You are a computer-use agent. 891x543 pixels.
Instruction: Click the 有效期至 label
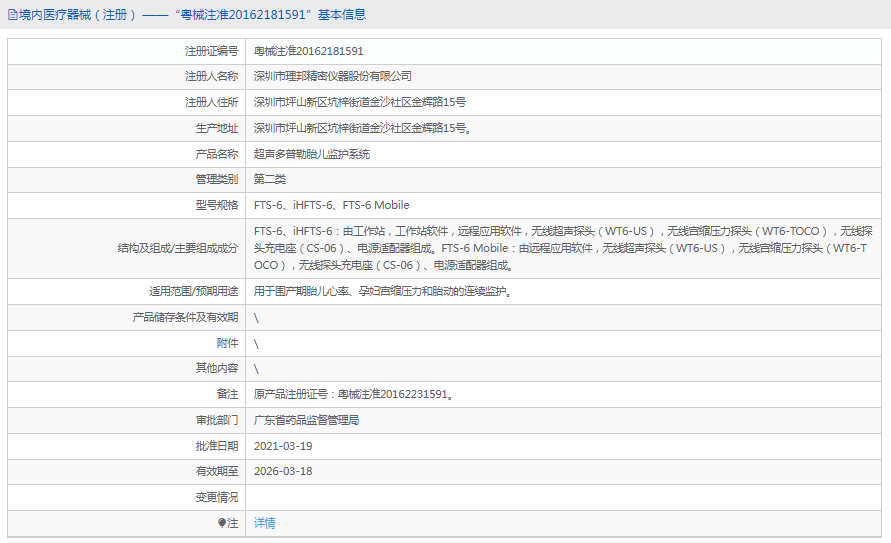pos(217,471)
